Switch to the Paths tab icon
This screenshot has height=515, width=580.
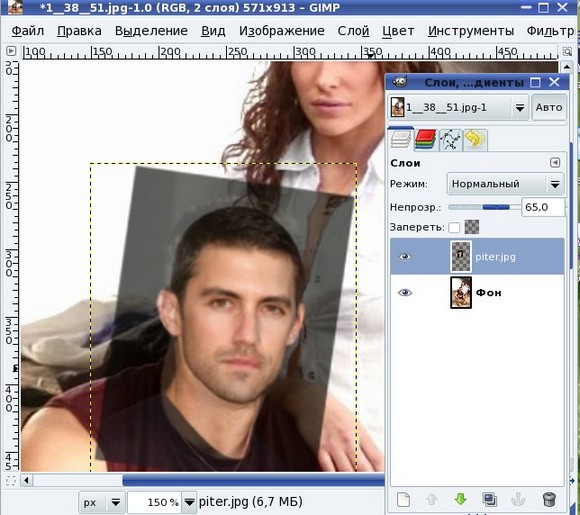point(450,139)
